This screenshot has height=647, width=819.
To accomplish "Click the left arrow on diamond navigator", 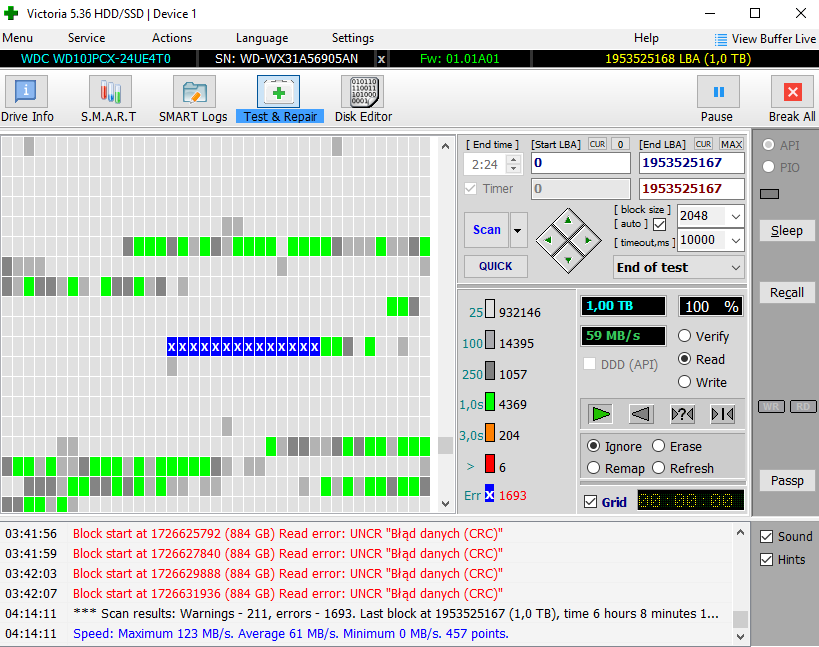I will [548, 240].
